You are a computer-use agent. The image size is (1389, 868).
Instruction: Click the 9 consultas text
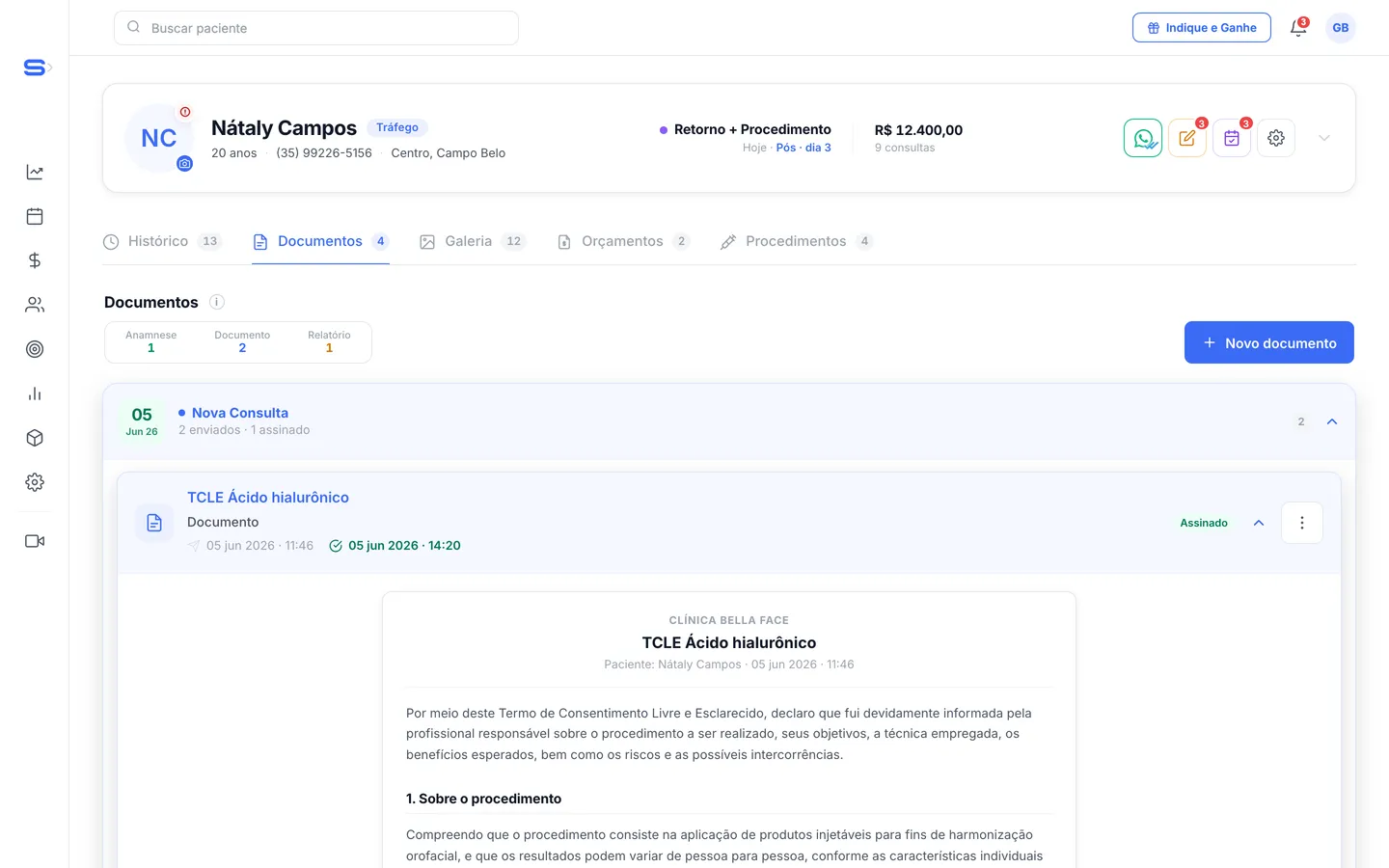coord(905,148)
